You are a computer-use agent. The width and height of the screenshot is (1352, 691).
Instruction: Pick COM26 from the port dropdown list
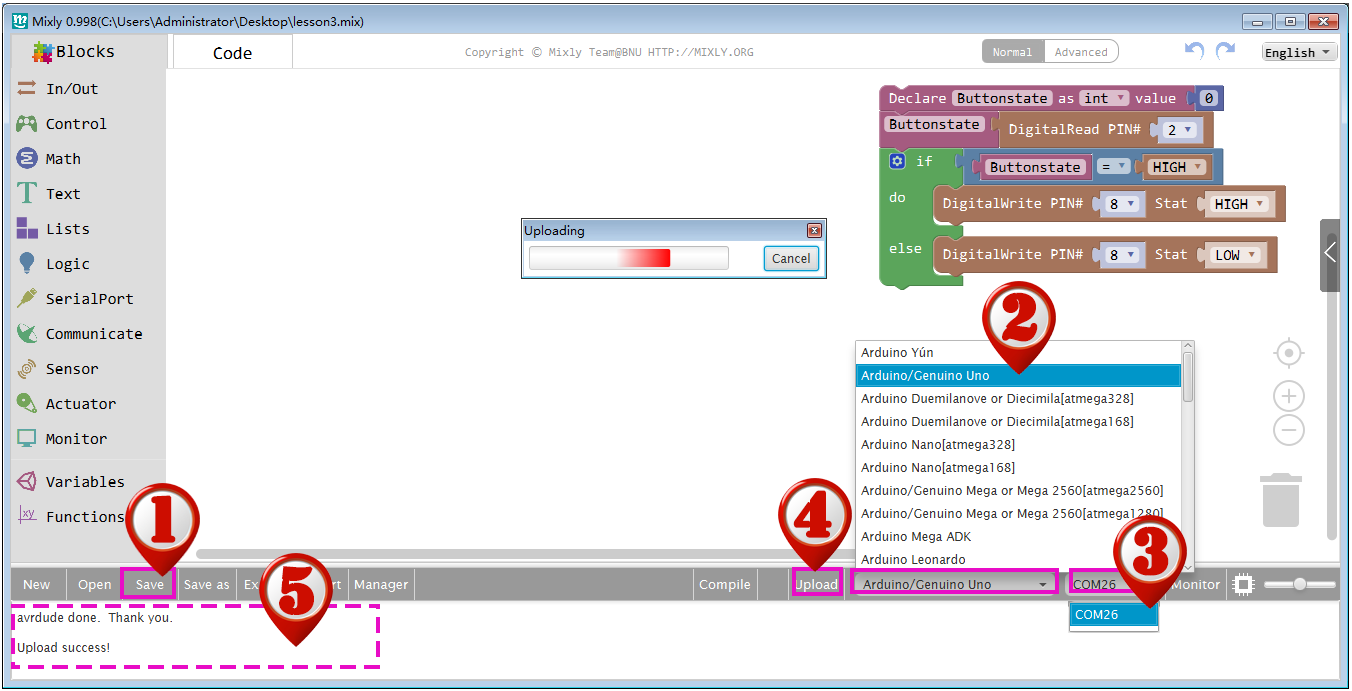click(1114, 615)
